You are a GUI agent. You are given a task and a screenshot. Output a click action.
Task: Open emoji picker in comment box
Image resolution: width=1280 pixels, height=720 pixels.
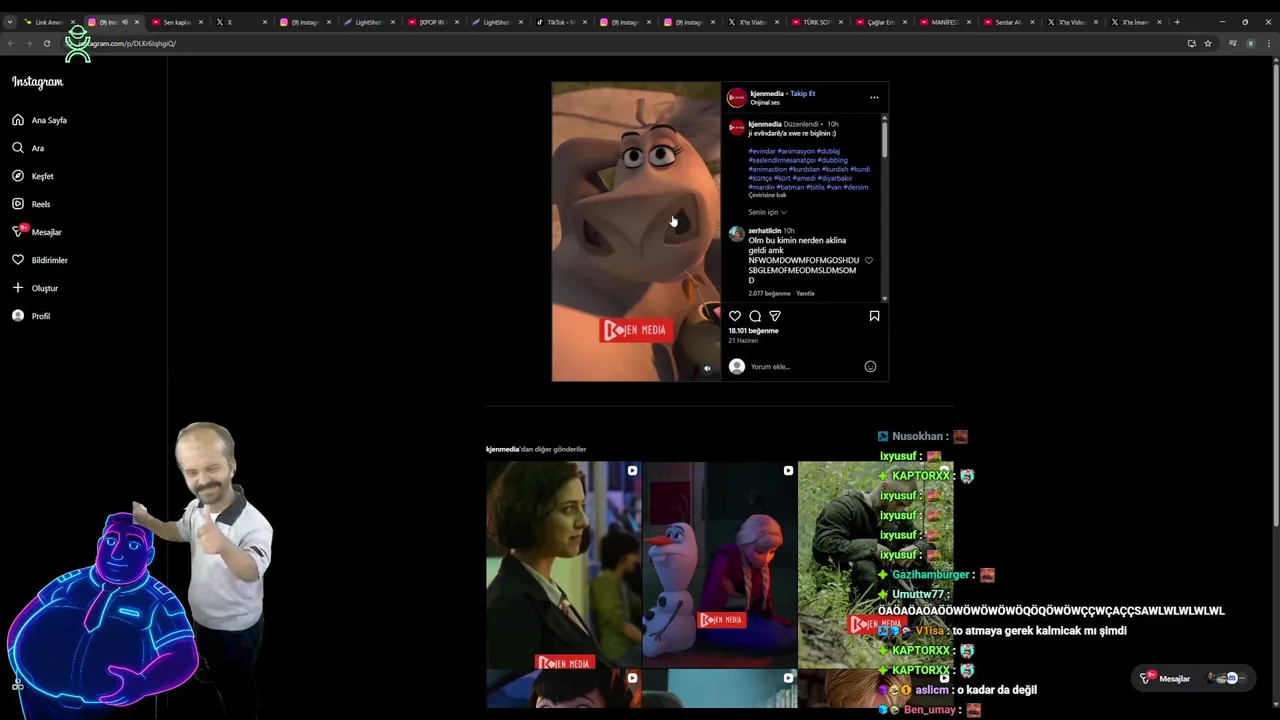[x=870, y=367]
